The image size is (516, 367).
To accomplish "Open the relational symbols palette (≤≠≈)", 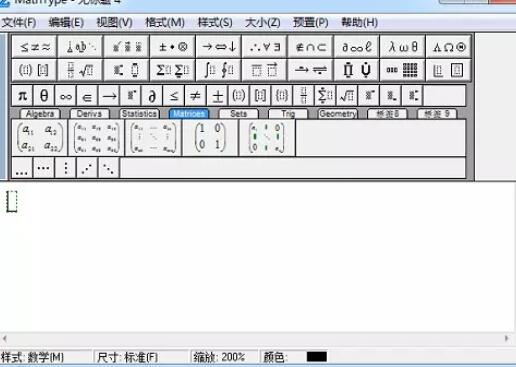I will tap(35, 47).
